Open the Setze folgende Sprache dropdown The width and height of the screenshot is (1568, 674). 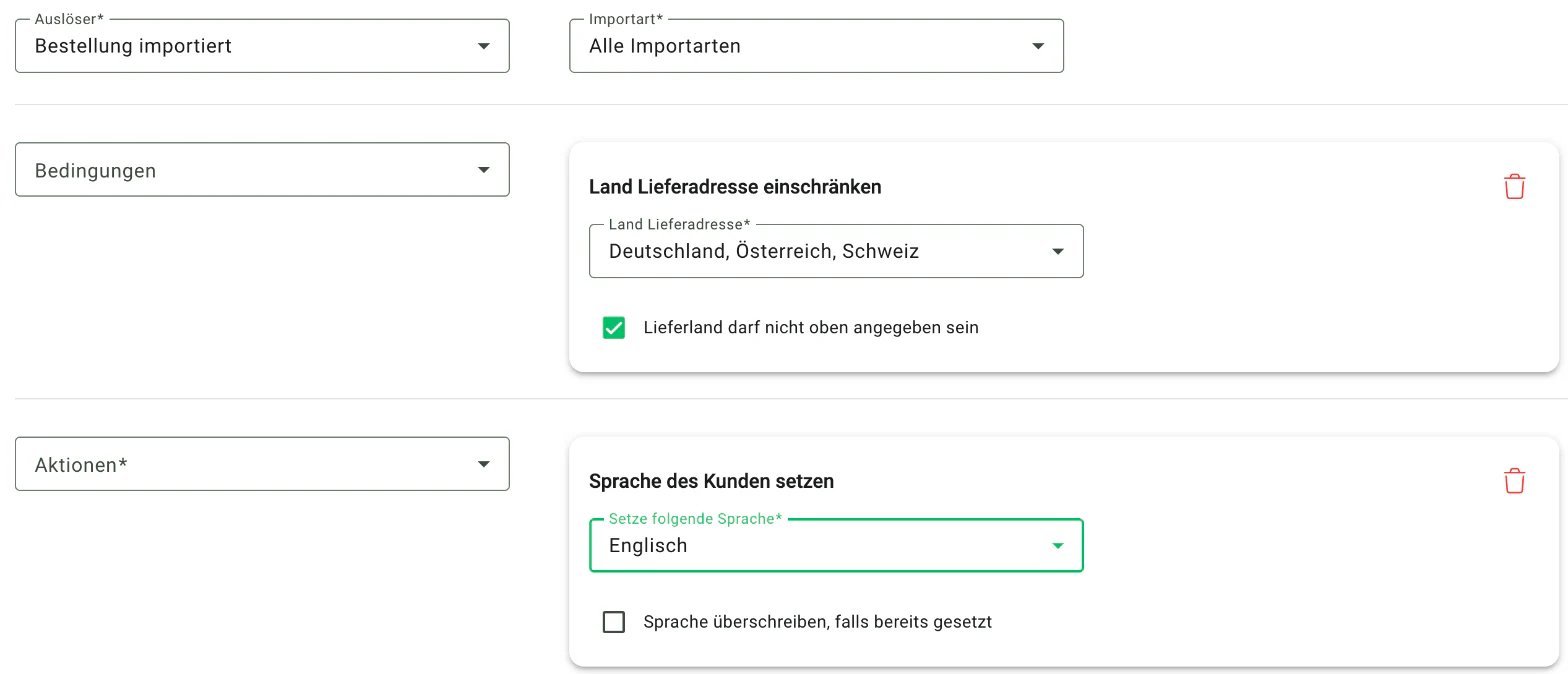pyautogui.click(x=836, y=545)
